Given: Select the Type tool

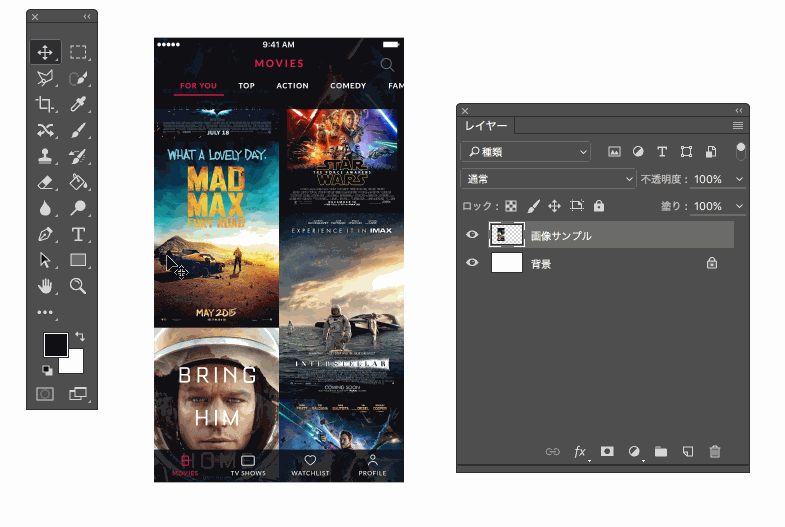Looking at the screenshot, I should (78, 234).
